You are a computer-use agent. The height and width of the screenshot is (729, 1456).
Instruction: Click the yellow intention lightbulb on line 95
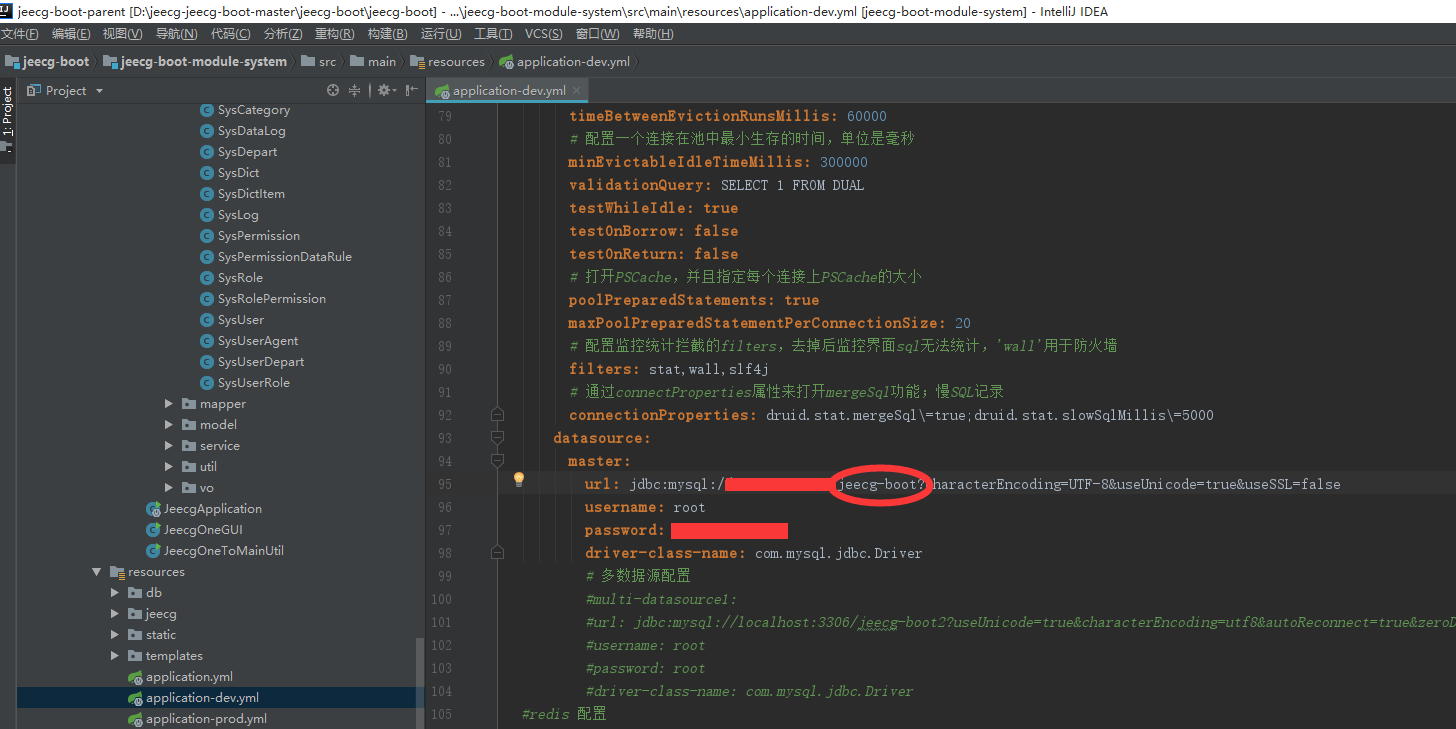pyautogui.click(x=519, y=479)
